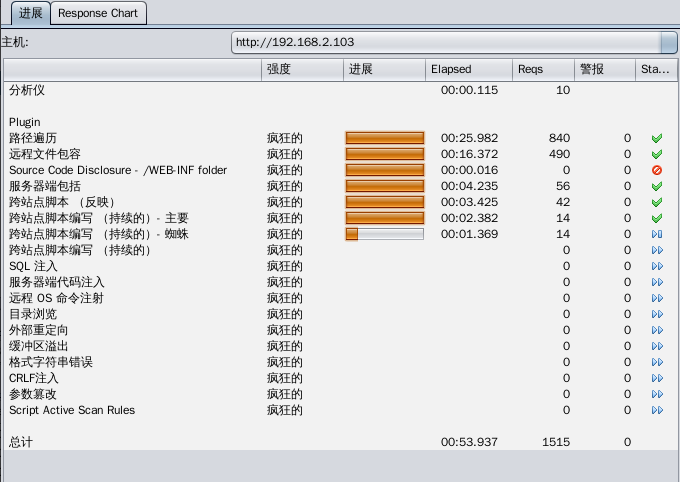Skip the pending SQL 注入 plugin
Viewport: 680px width, 482px height.
click(x=657, y=266)
